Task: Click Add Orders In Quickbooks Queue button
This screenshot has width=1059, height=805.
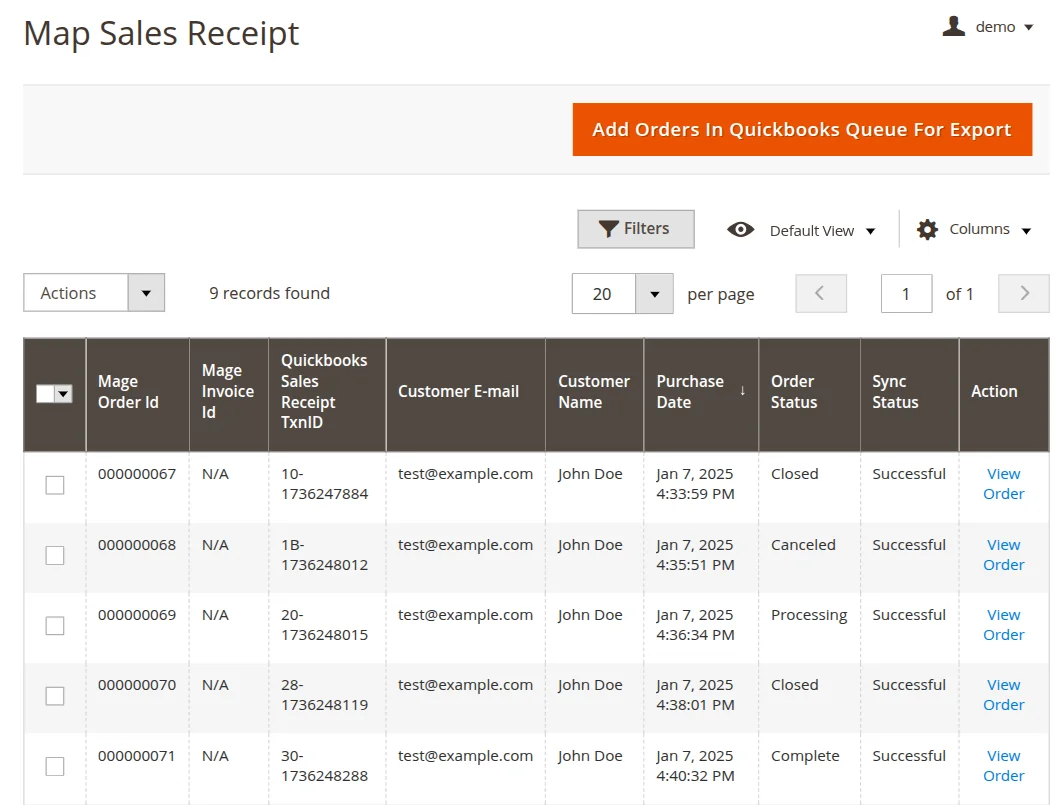Action: (x=802, y=130)
